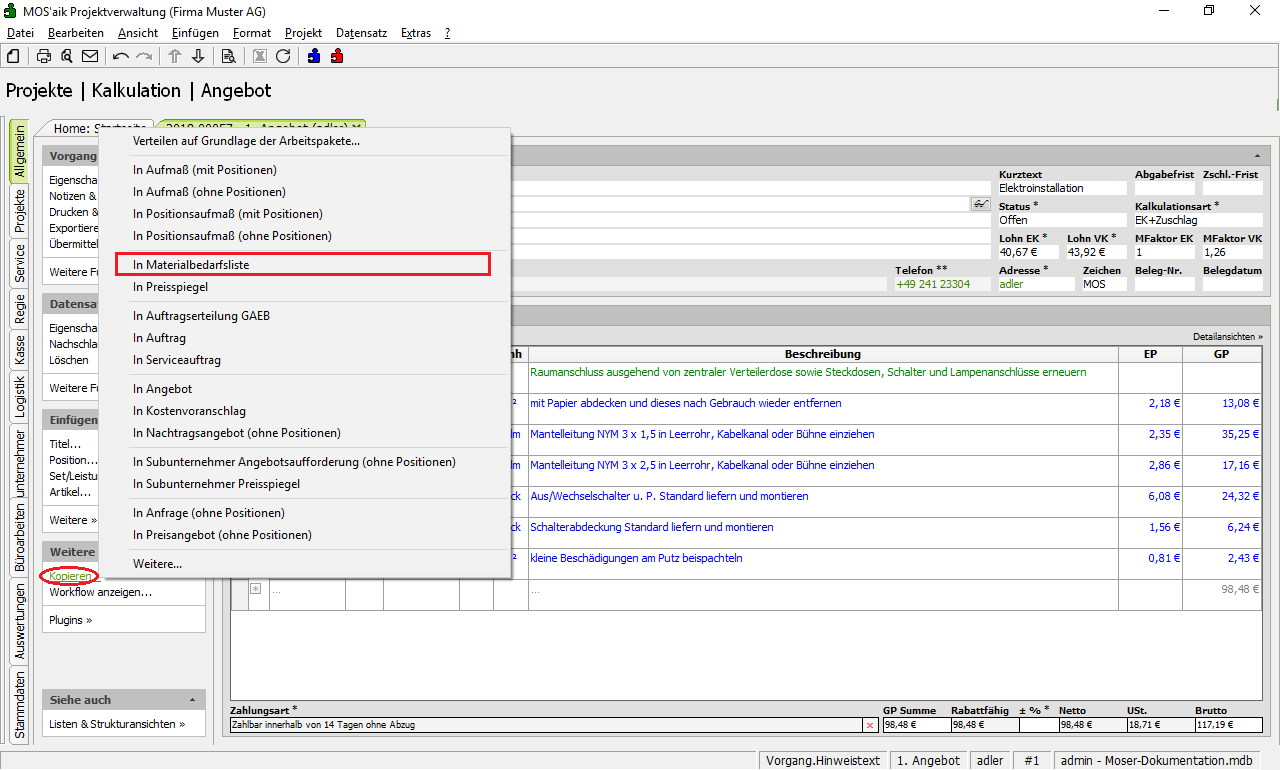Switch to the Logistik side tab
1280x770 pixels.
(x=19, y=395)
